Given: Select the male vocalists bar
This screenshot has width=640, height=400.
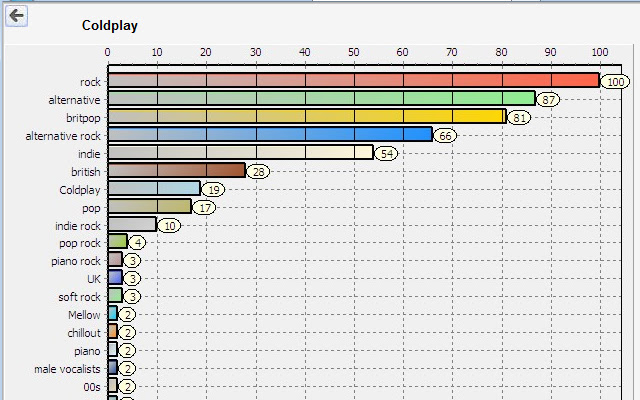Looking at the screenshot, I should click(113, 367).
